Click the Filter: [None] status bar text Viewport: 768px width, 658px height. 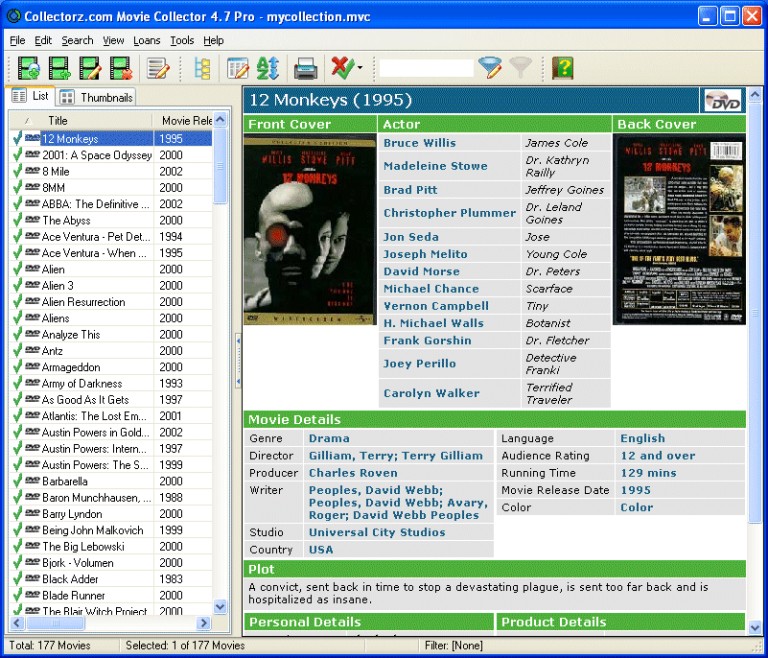coord(454,646)
